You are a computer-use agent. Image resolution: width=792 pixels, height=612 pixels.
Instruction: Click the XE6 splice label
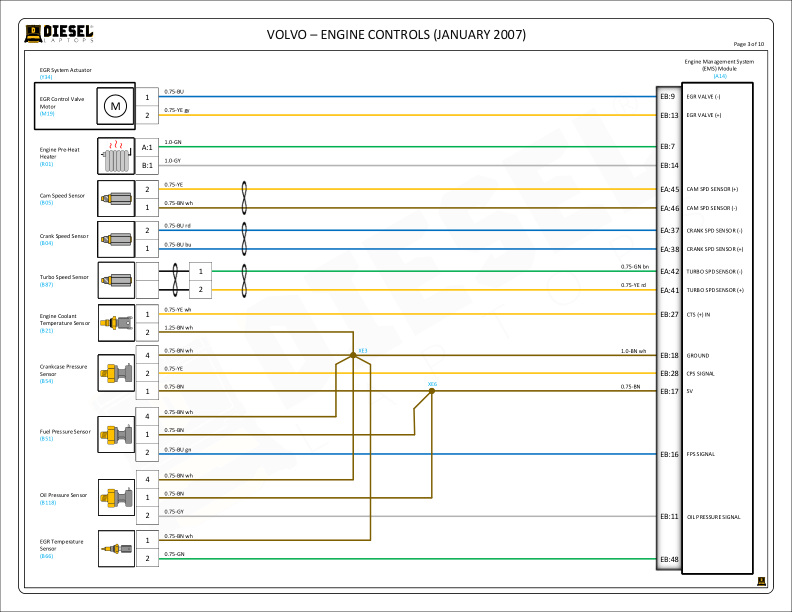point(432,384)
